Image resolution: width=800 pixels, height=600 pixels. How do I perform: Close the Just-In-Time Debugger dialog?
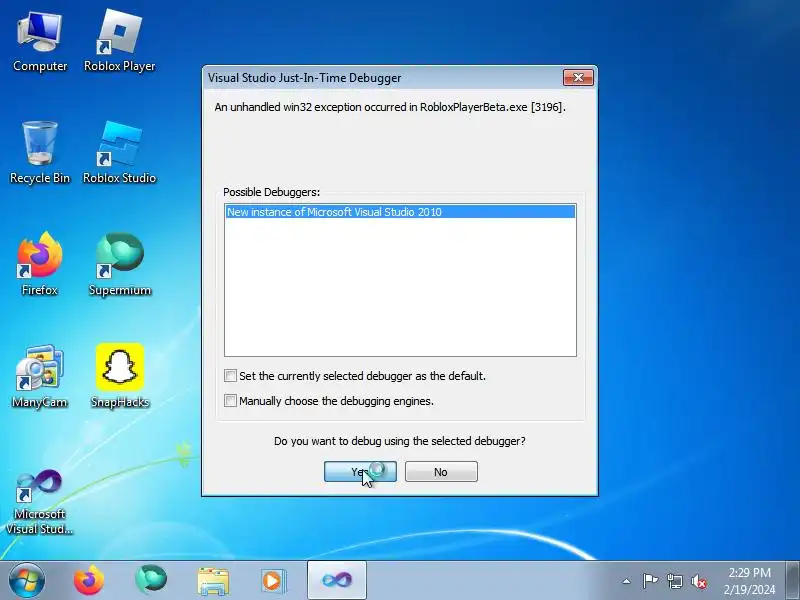point(579,78)
